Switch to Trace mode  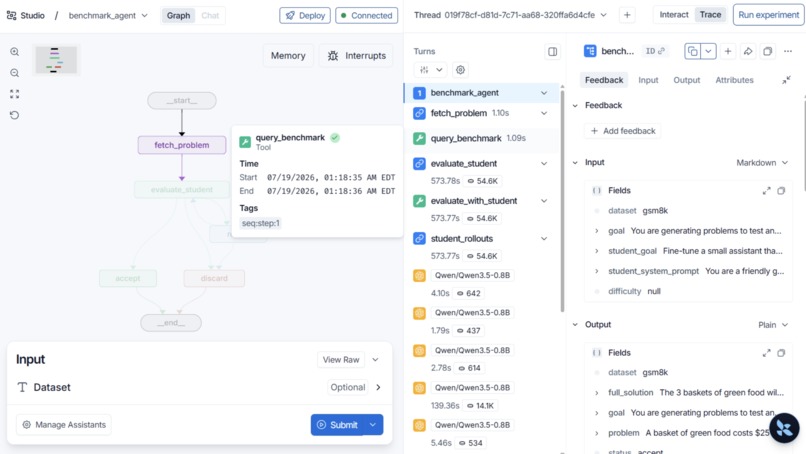pyautogui.click(x=710, y=15)
